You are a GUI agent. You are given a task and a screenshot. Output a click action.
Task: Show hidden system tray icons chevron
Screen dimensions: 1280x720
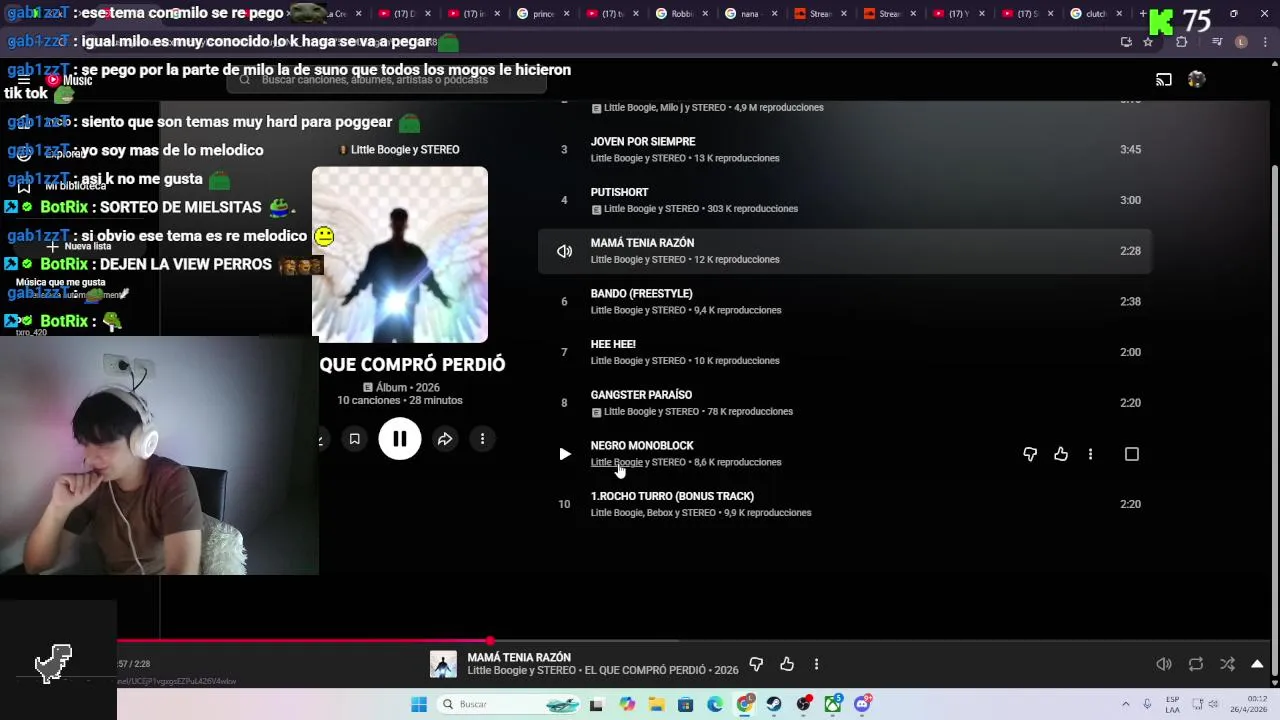tap(1126, 704)
